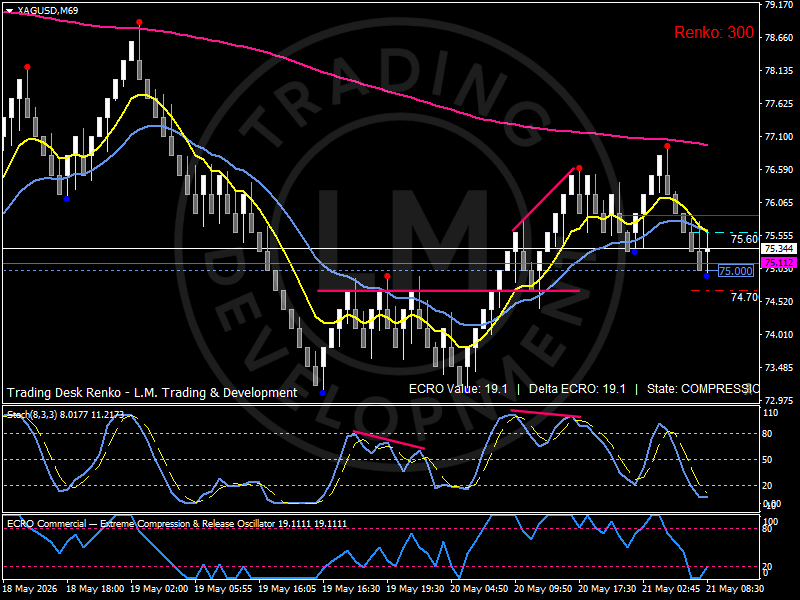Click the 78.660 price axis value
800x600 pixels.
[x=779, y=37]
